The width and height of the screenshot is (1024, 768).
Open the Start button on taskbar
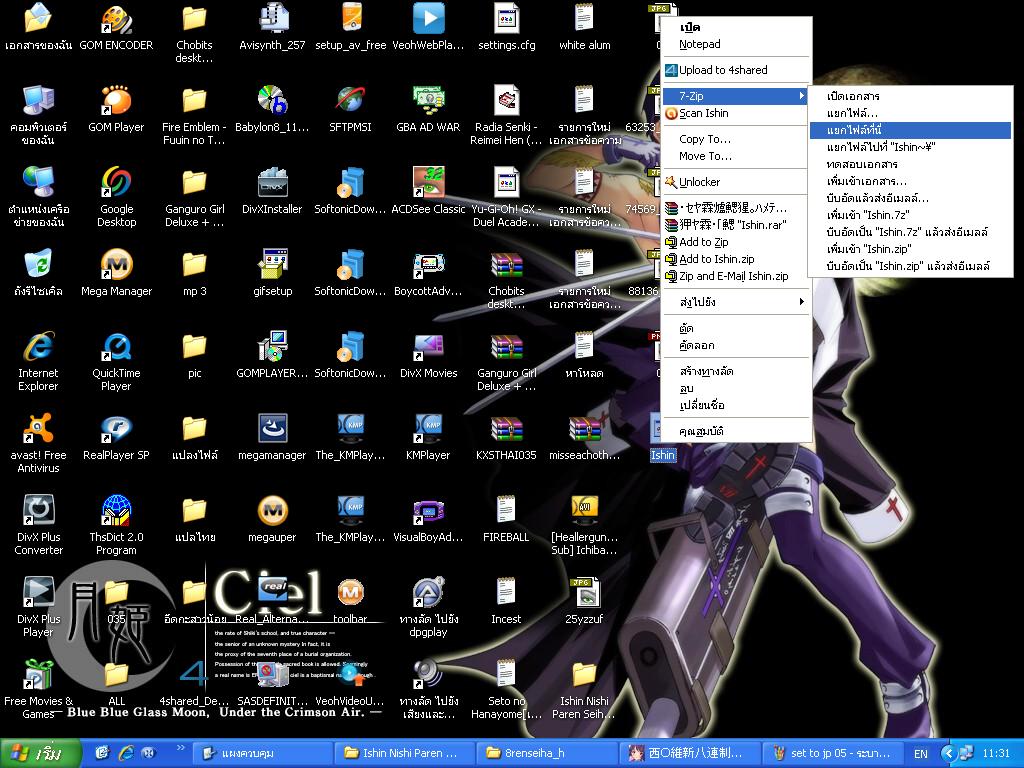[42, 753]
